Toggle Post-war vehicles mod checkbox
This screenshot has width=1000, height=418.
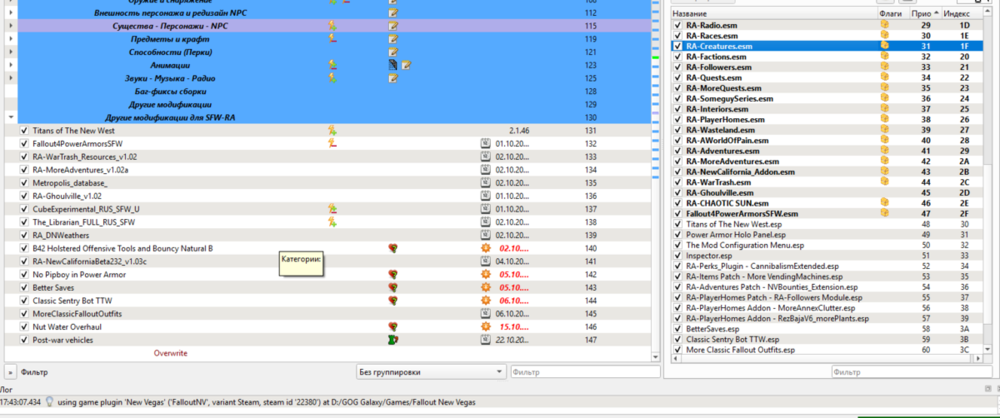(x=24, y=340)
